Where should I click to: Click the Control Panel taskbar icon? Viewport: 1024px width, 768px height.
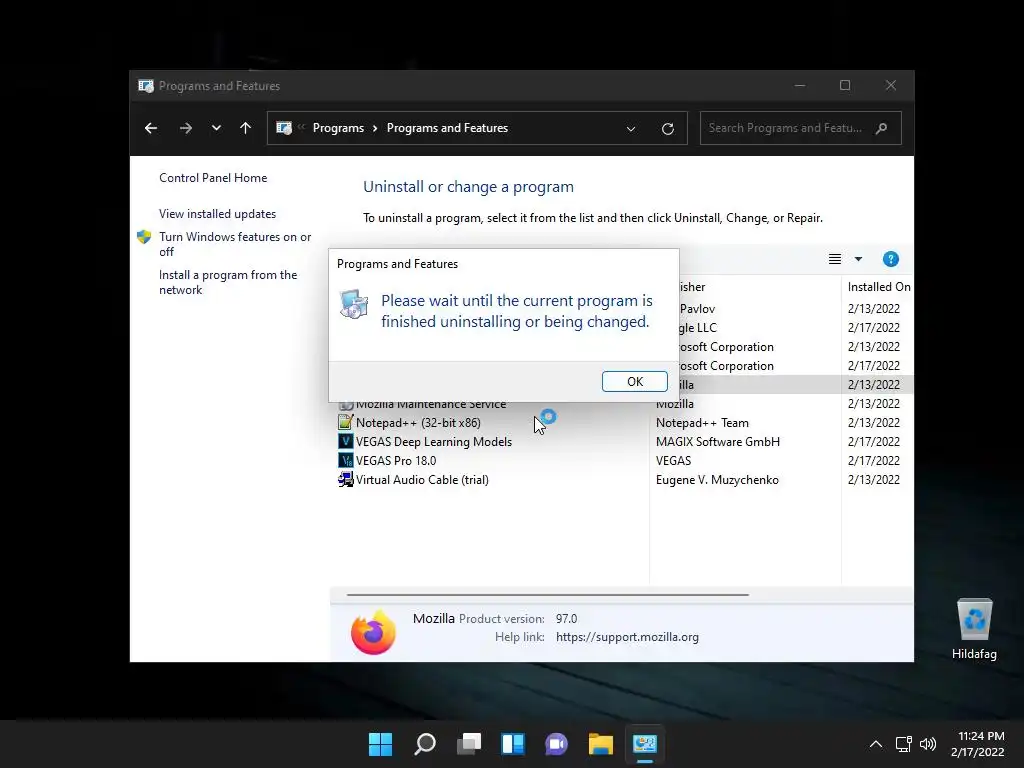click(x=645, y=744)
